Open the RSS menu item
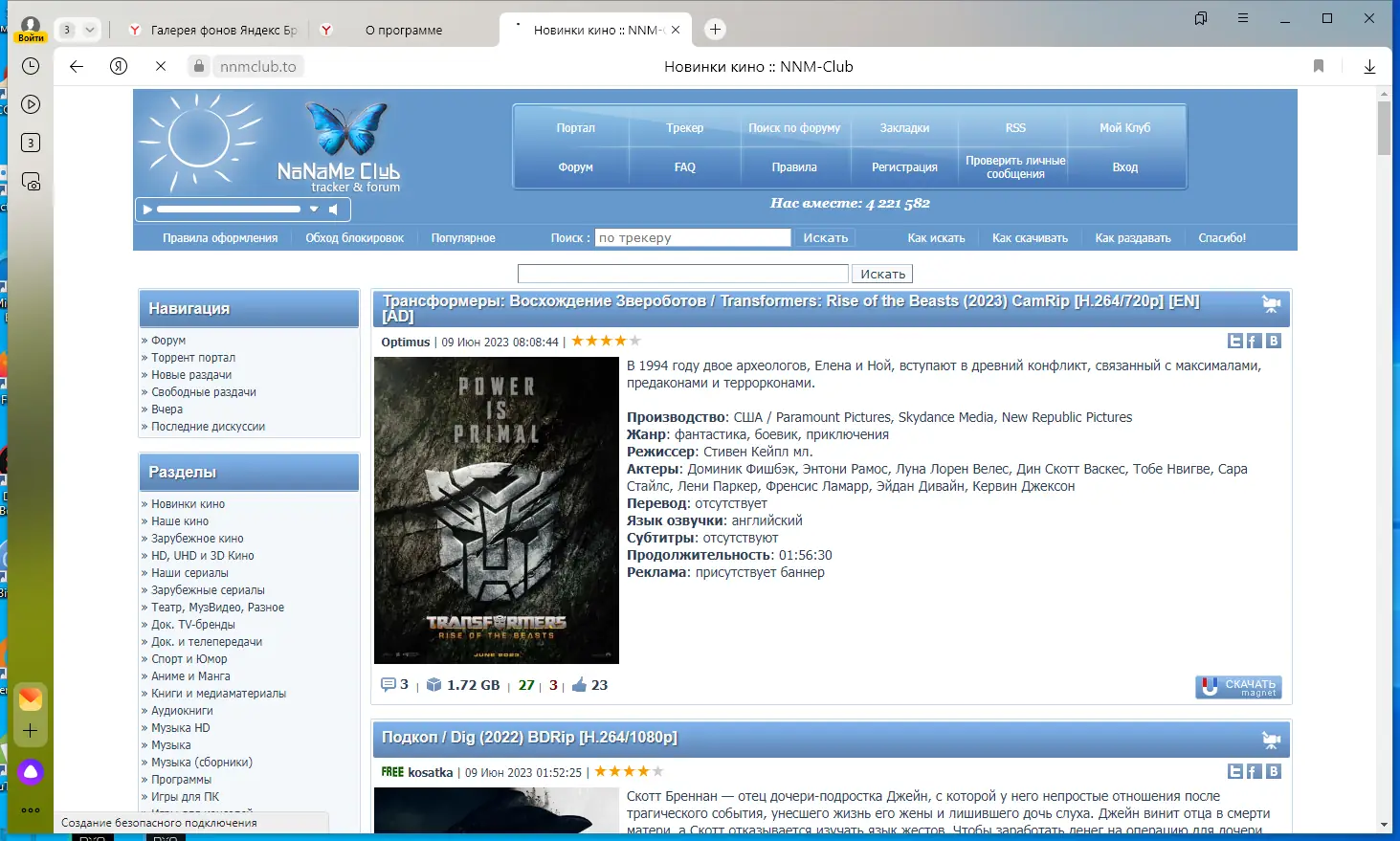 pos(1015,128)
